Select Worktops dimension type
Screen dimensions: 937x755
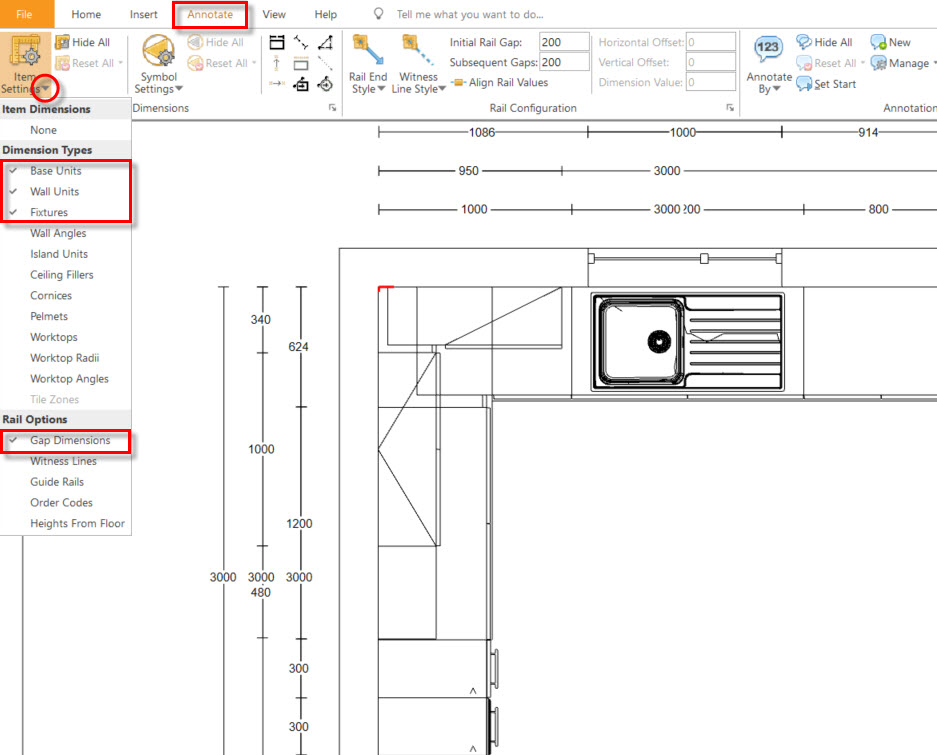click(66, 337)
